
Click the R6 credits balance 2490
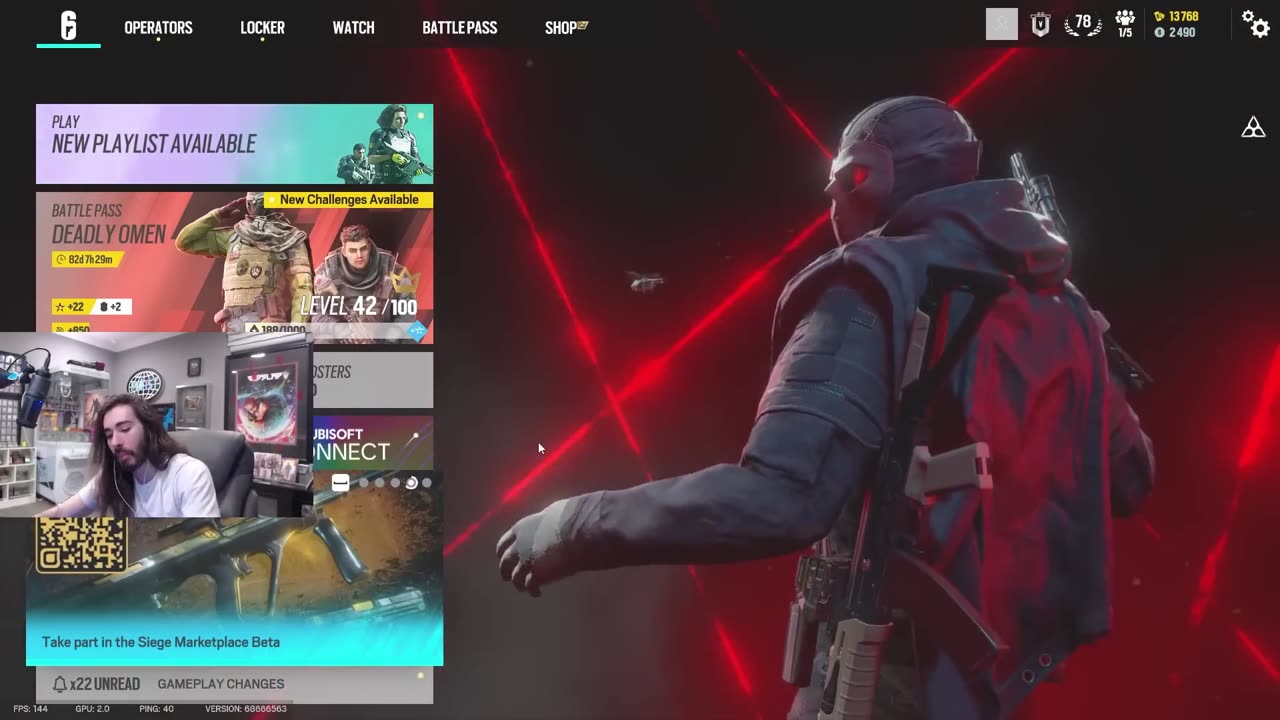1175,33
